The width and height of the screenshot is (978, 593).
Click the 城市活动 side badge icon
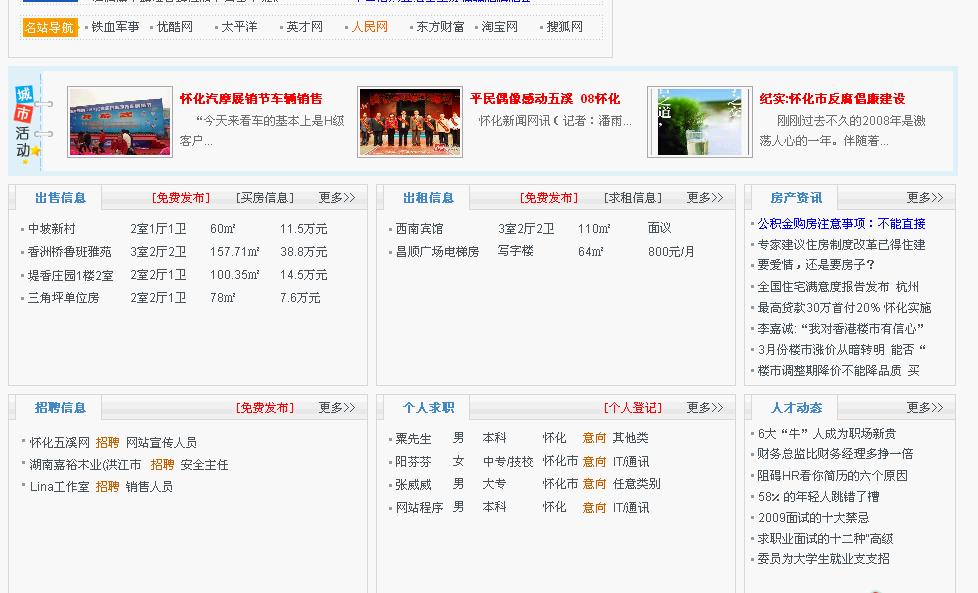24,122
